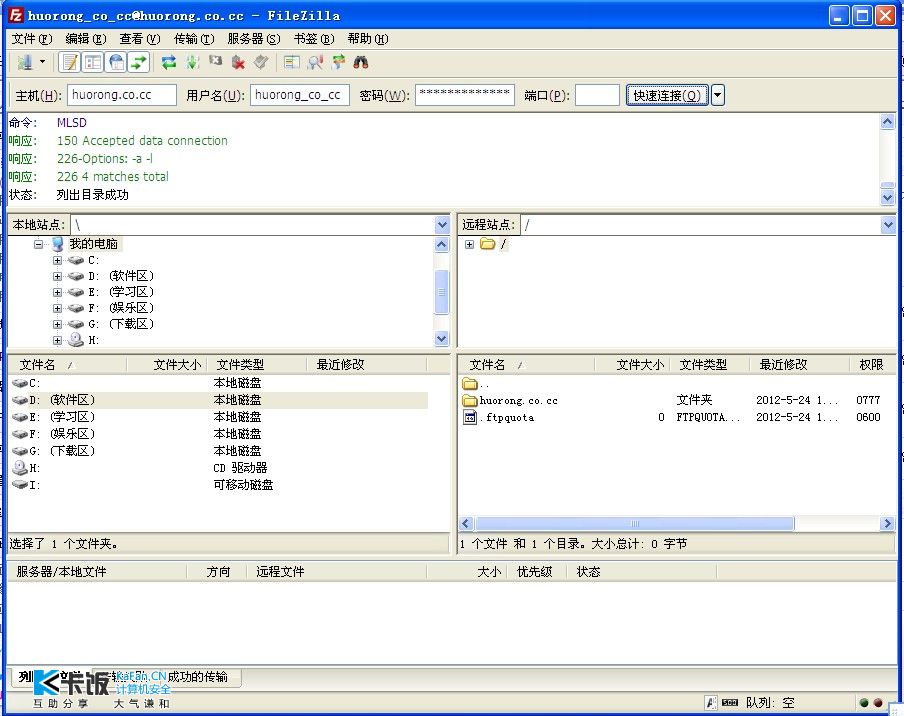Click speed limits status bar icon
Image resolution: width=904 pixels, height=716 pixels.
click(729, 703)
